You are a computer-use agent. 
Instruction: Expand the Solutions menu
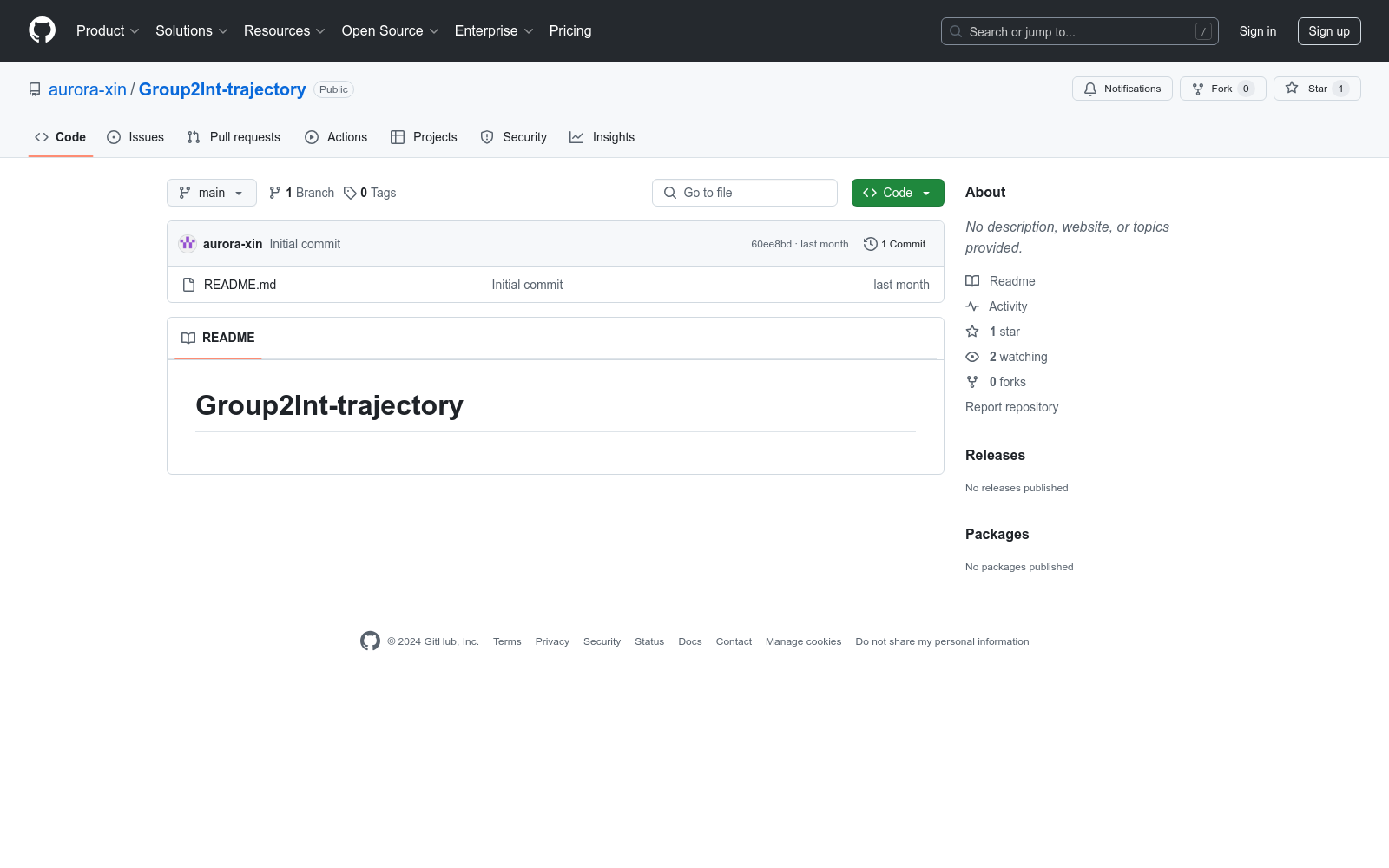click(x=192, y=30)
